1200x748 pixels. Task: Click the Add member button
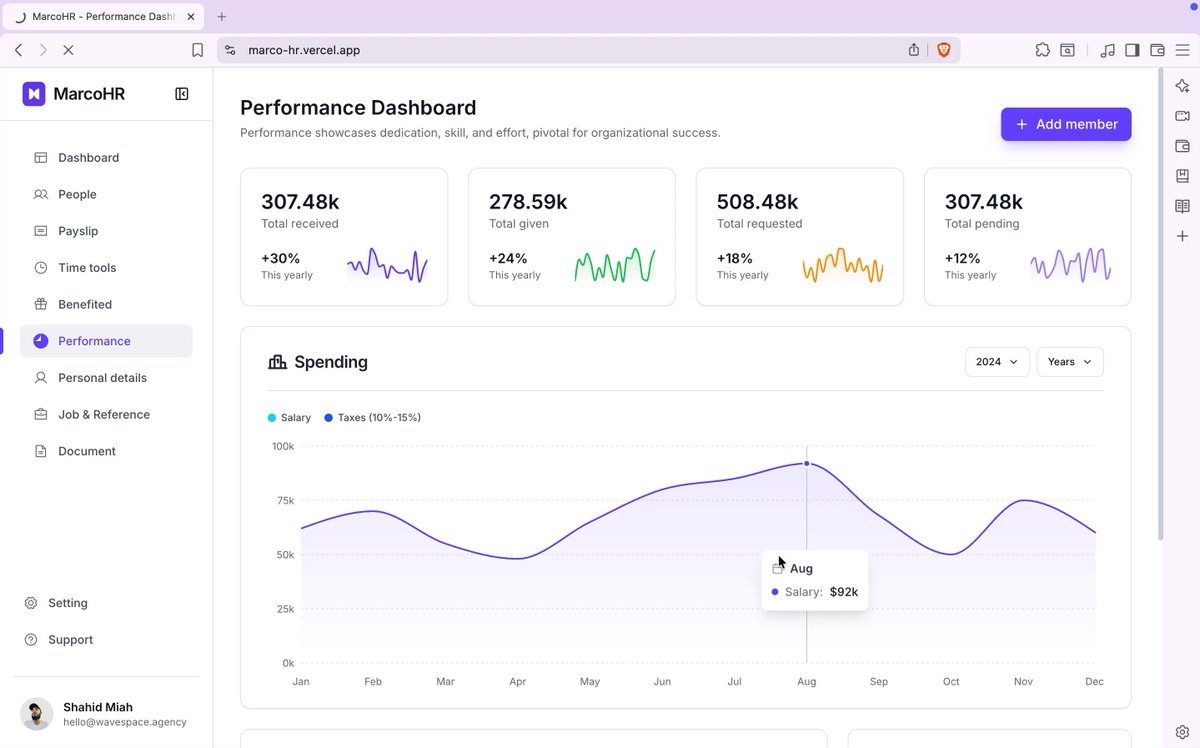1066,124
